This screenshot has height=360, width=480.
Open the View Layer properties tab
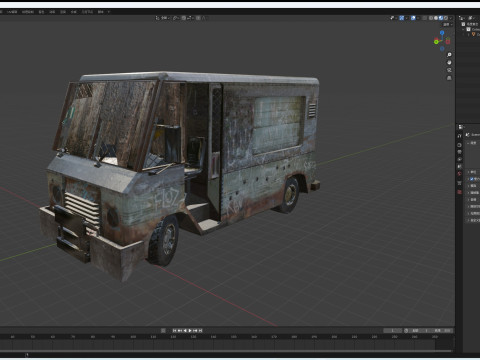click(x=459, y=159)
